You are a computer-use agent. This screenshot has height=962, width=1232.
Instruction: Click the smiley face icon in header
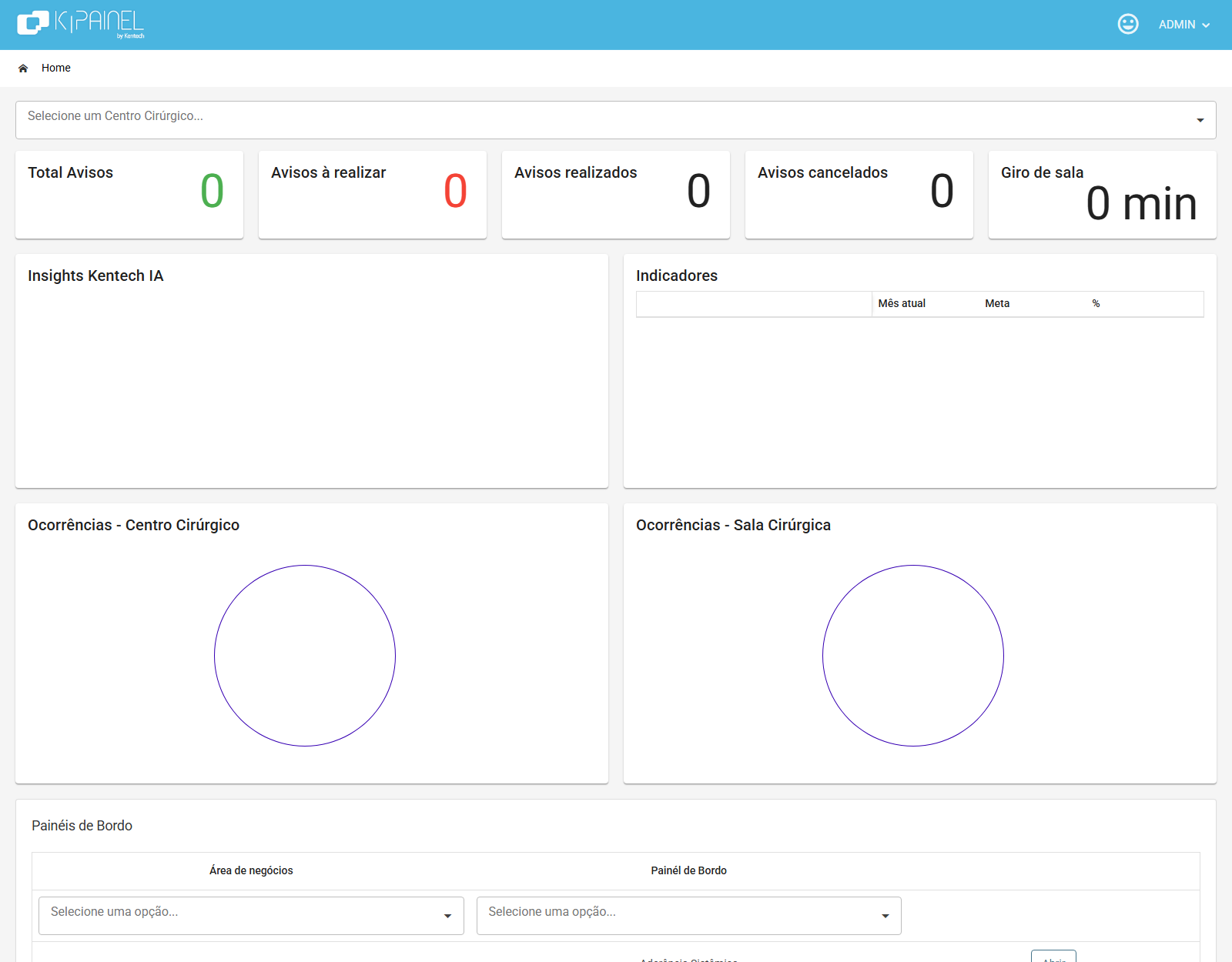click(1128, 24)
